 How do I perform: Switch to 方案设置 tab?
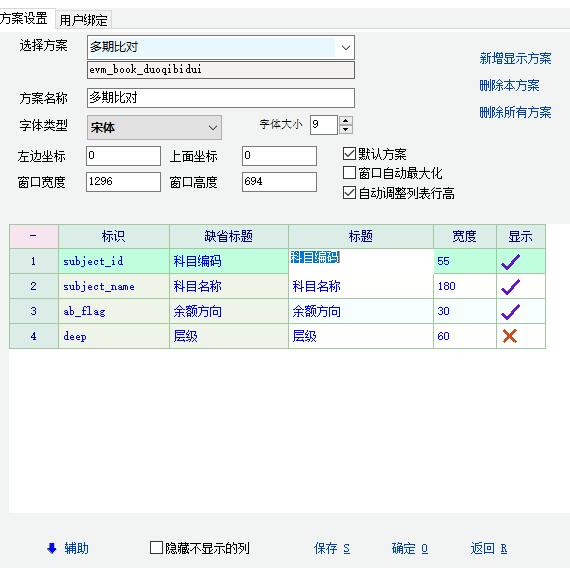24,18
